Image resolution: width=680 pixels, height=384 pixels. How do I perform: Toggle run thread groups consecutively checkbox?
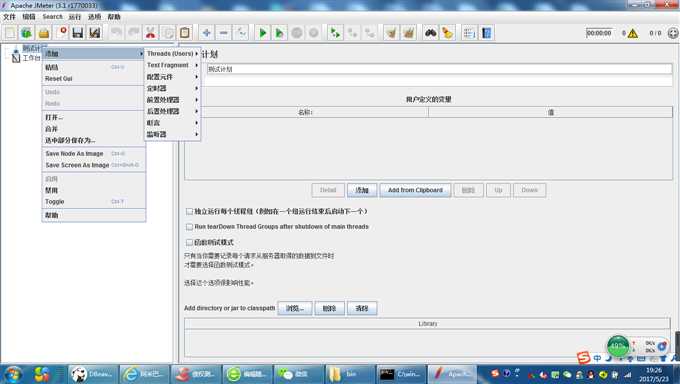pos(189,211)
